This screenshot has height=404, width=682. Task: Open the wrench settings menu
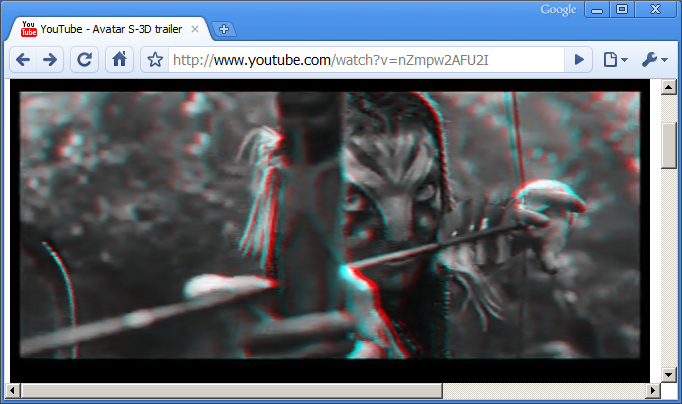[654, 60]
